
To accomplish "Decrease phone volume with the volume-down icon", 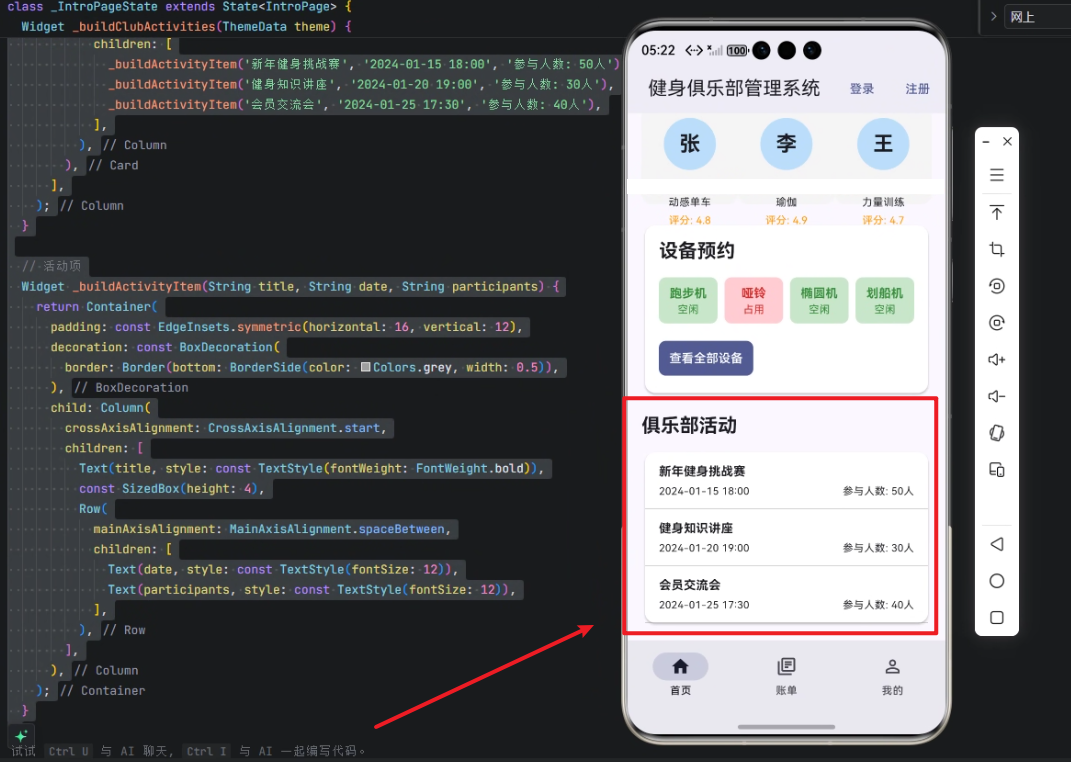I will coord(997,395).
